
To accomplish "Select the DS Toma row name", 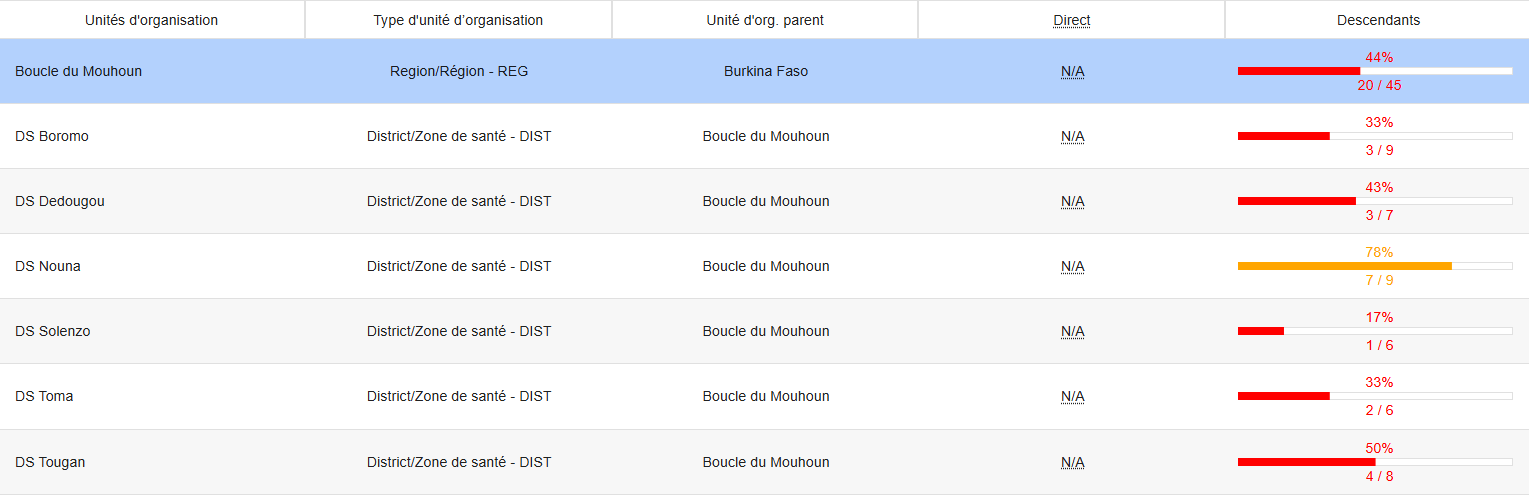I will pyautogui.click(x=44, y=396).
